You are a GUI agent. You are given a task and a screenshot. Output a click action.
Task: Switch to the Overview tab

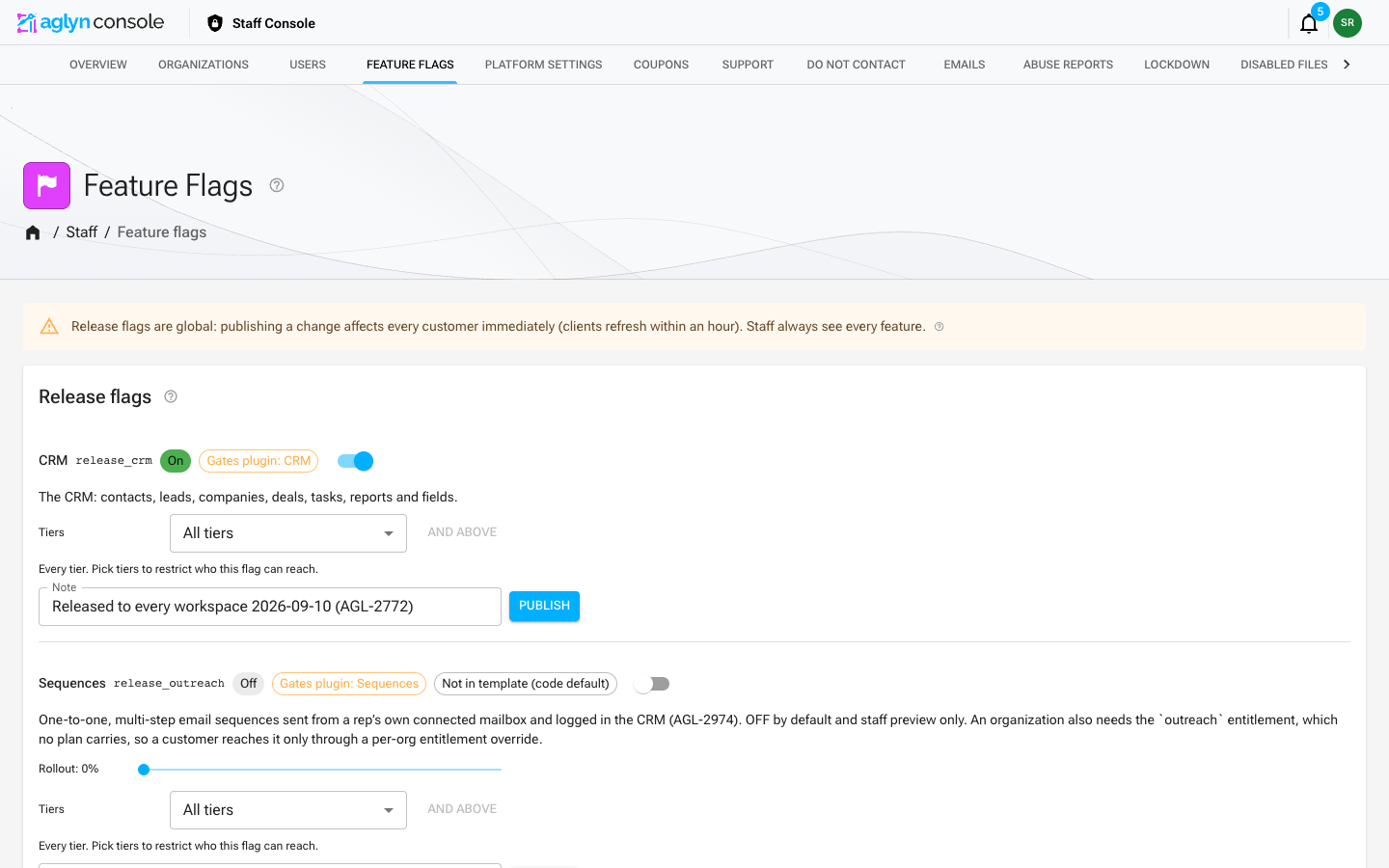point(98,65)
